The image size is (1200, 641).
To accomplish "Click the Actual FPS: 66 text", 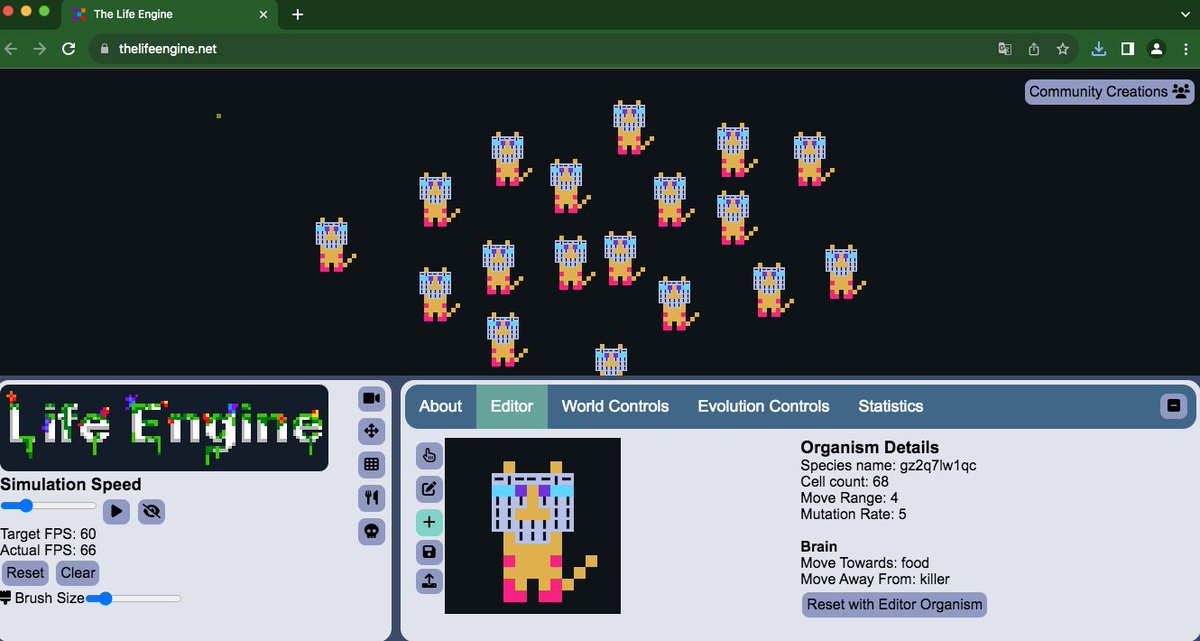I will pos(48,550).
